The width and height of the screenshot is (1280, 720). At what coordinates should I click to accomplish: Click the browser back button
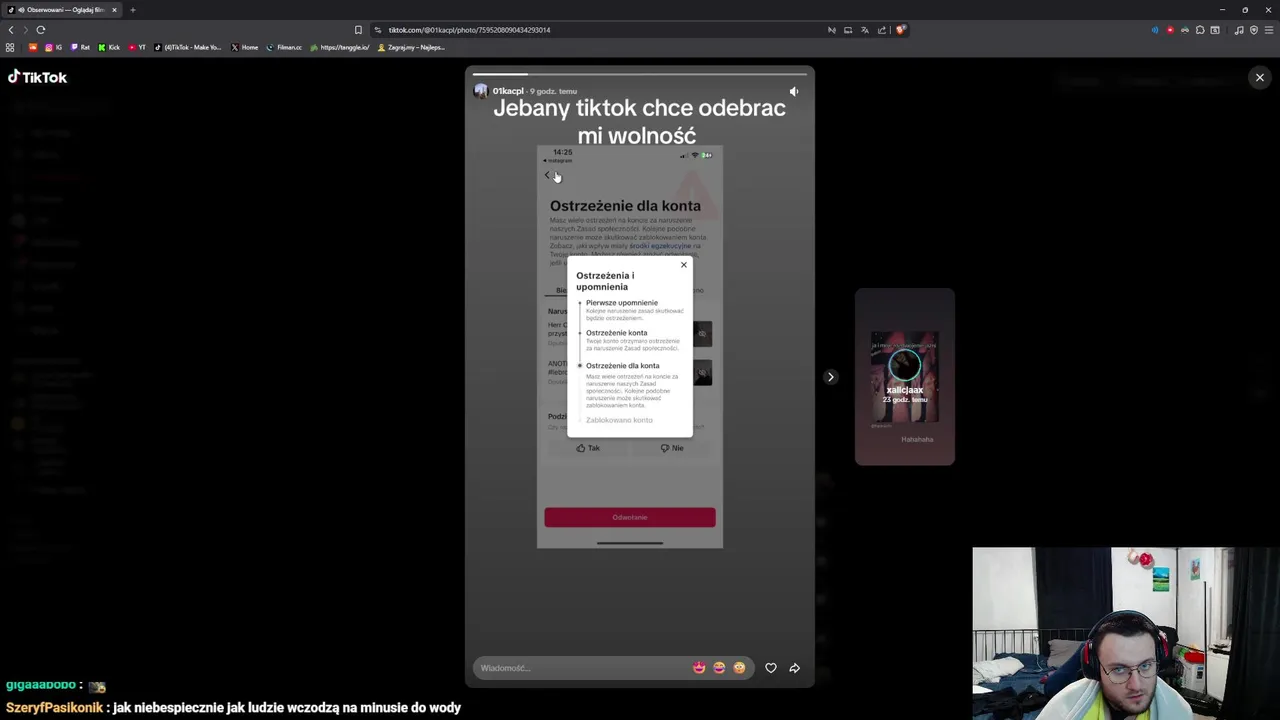point(11,30)
